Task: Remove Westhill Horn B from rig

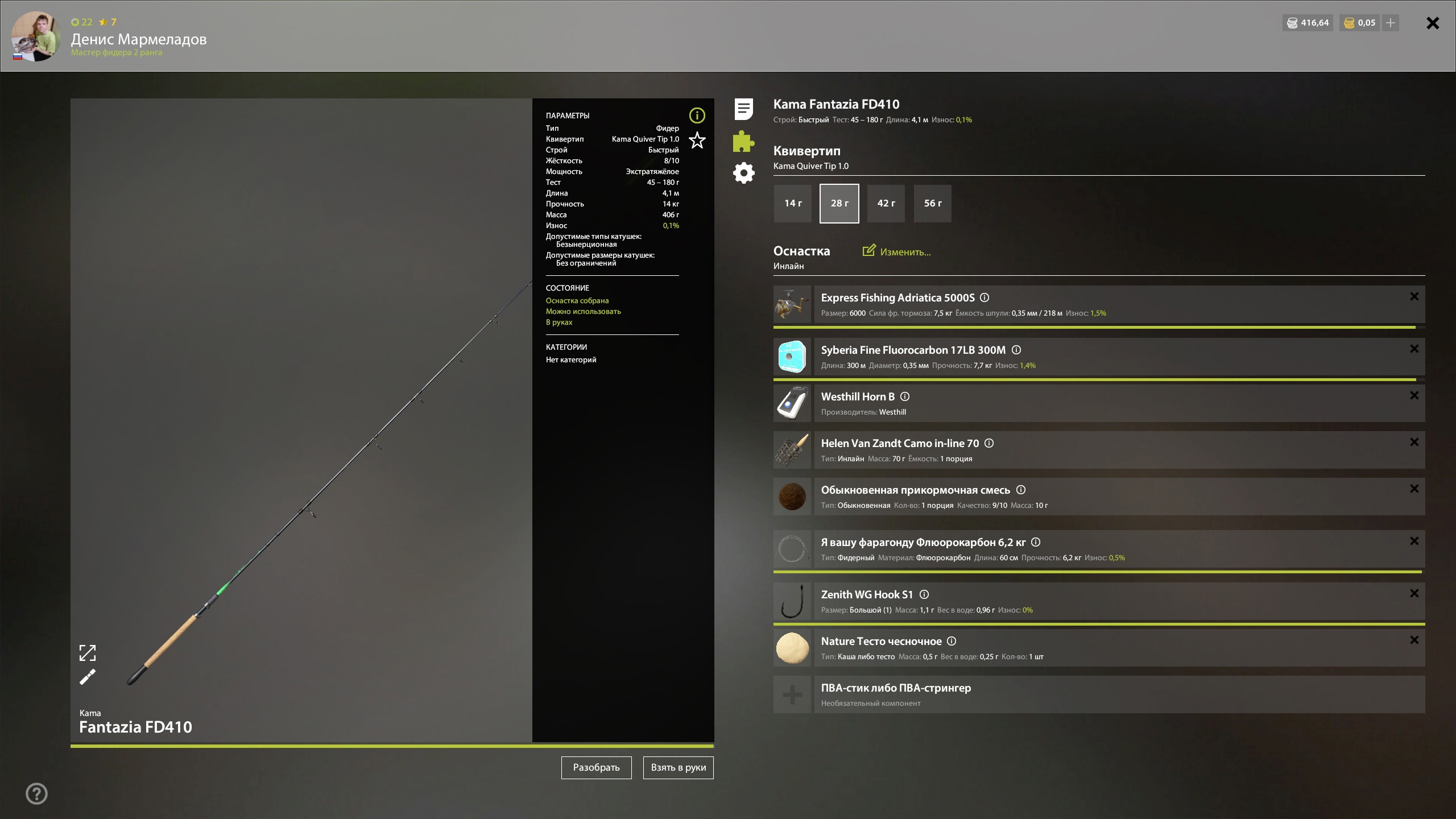Action: tap(1414, 395)
